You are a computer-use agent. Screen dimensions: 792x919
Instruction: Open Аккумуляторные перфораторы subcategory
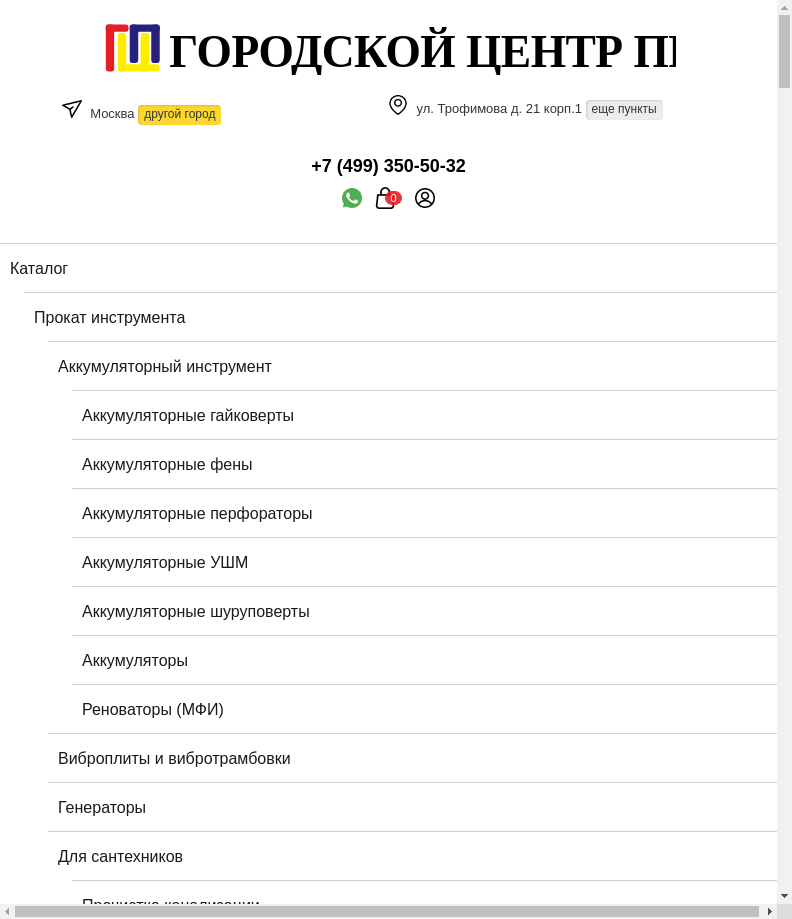(x=197, y=513)
